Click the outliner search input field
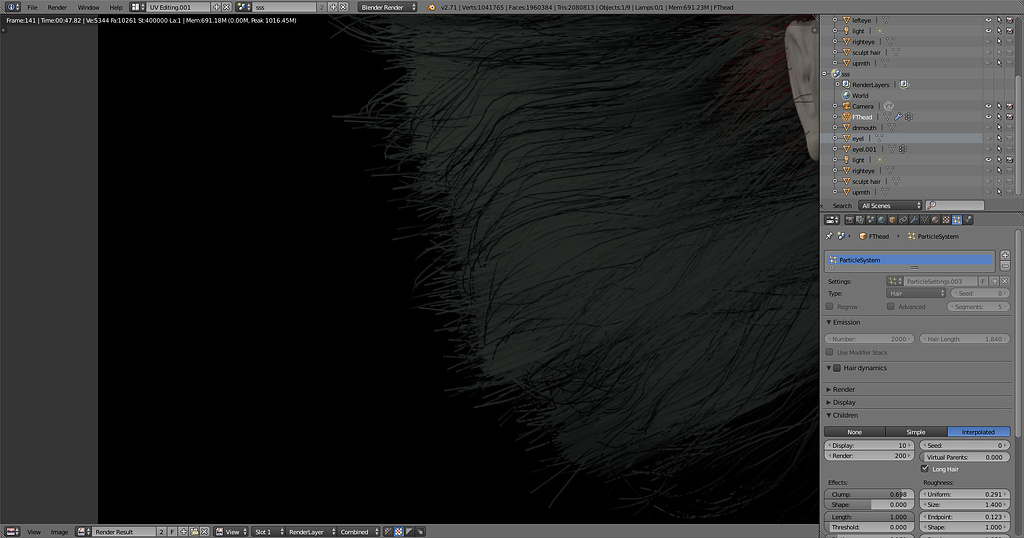1024x538 pixels. click(954, 205)
